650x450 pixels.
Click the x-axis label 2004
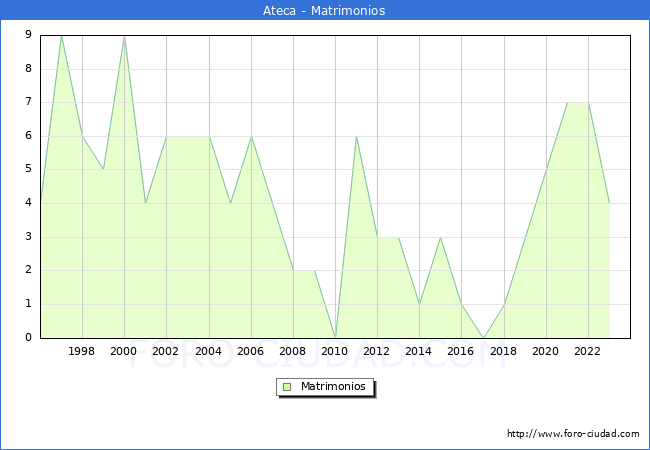[208, 351]
